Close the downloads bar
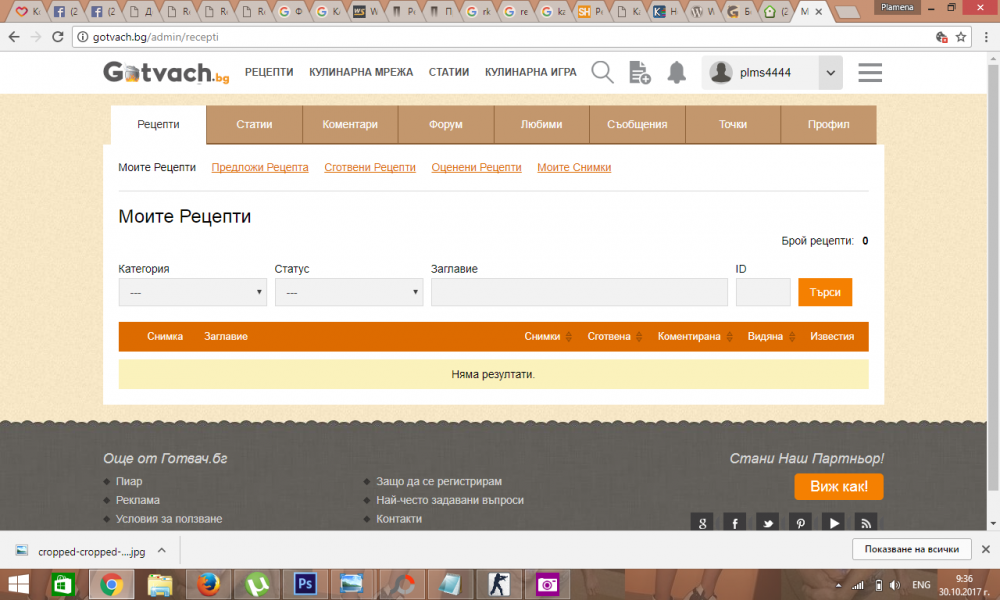 985,549
